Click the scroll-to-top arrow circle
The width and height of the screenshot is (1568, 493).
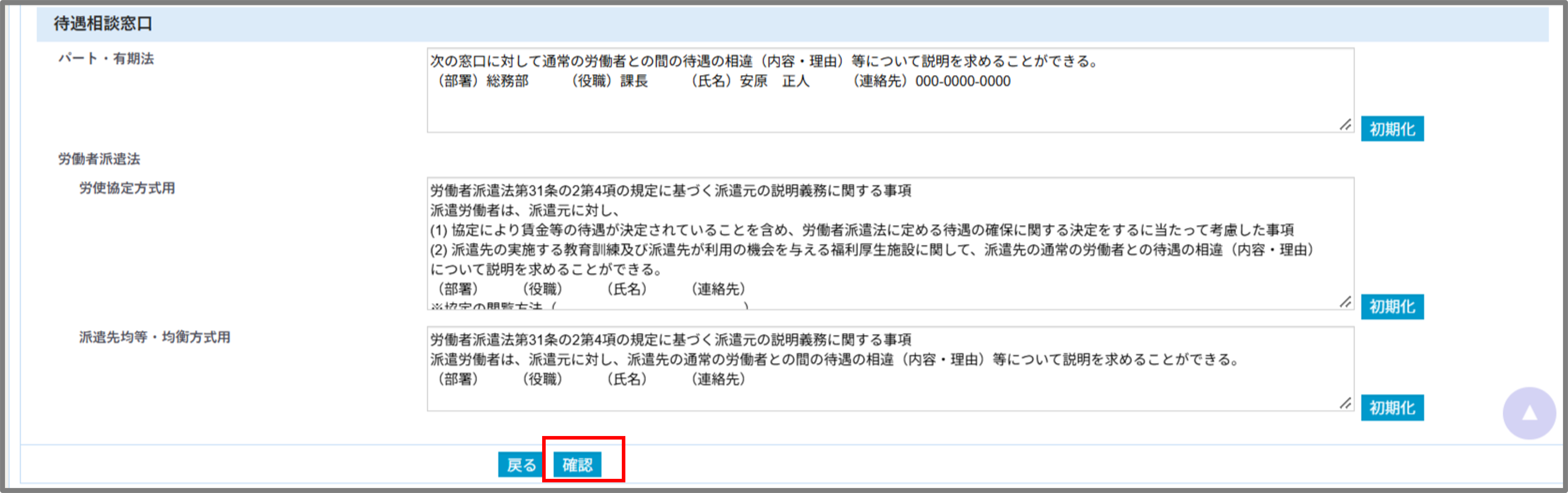(1529, 413)
